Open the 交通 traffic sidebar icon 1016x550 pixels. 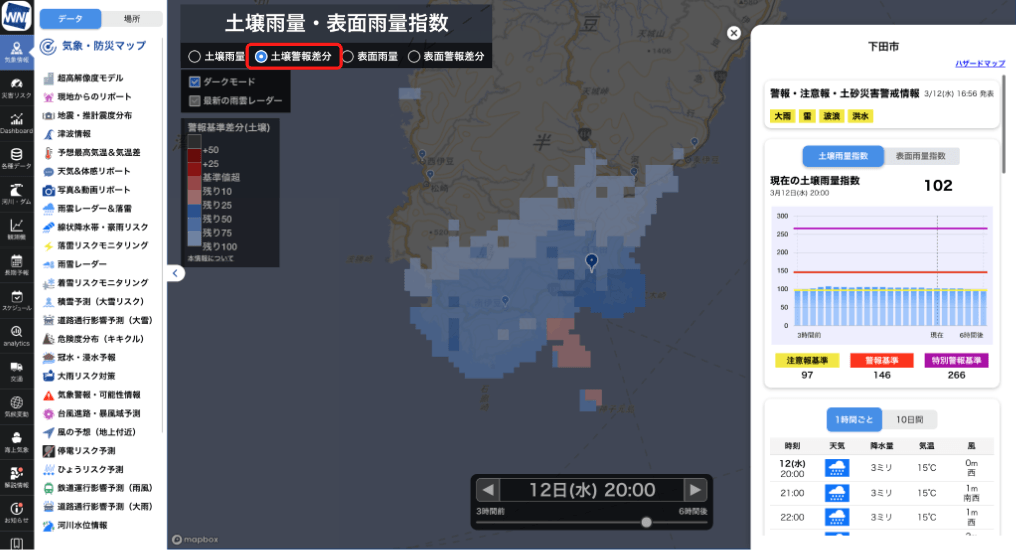pyautogui.click(x=16, y=370)
